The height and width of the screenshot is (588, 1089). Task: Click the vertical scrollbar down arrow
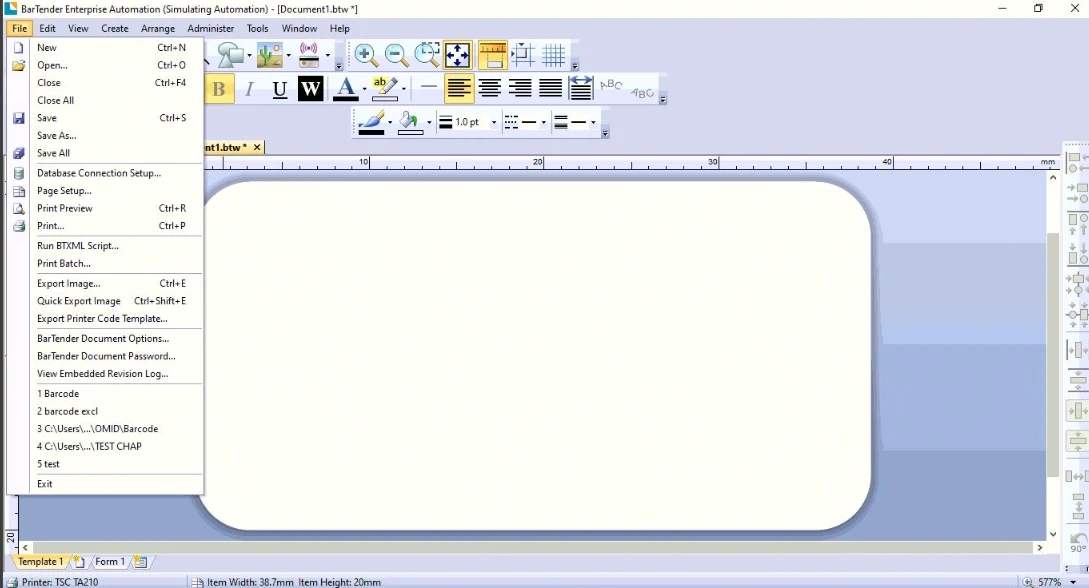pyautogui.click(x=1053, y=534)
